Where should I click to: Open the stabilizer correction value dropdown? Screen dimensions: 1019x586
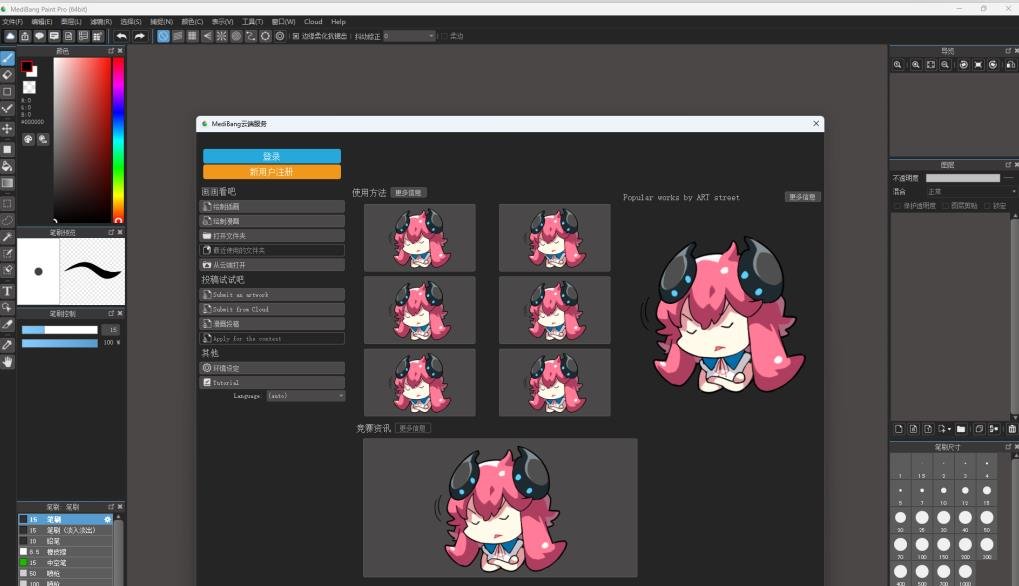[x=409, y=36]
